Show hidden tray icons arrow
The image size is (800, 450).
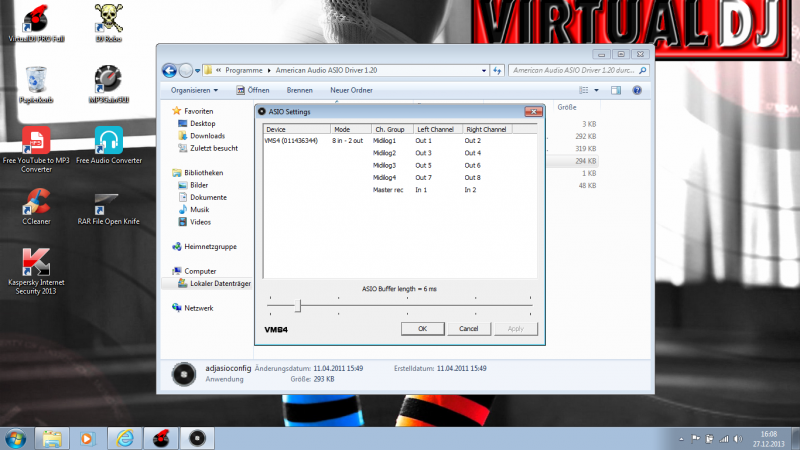click(681, 439)
